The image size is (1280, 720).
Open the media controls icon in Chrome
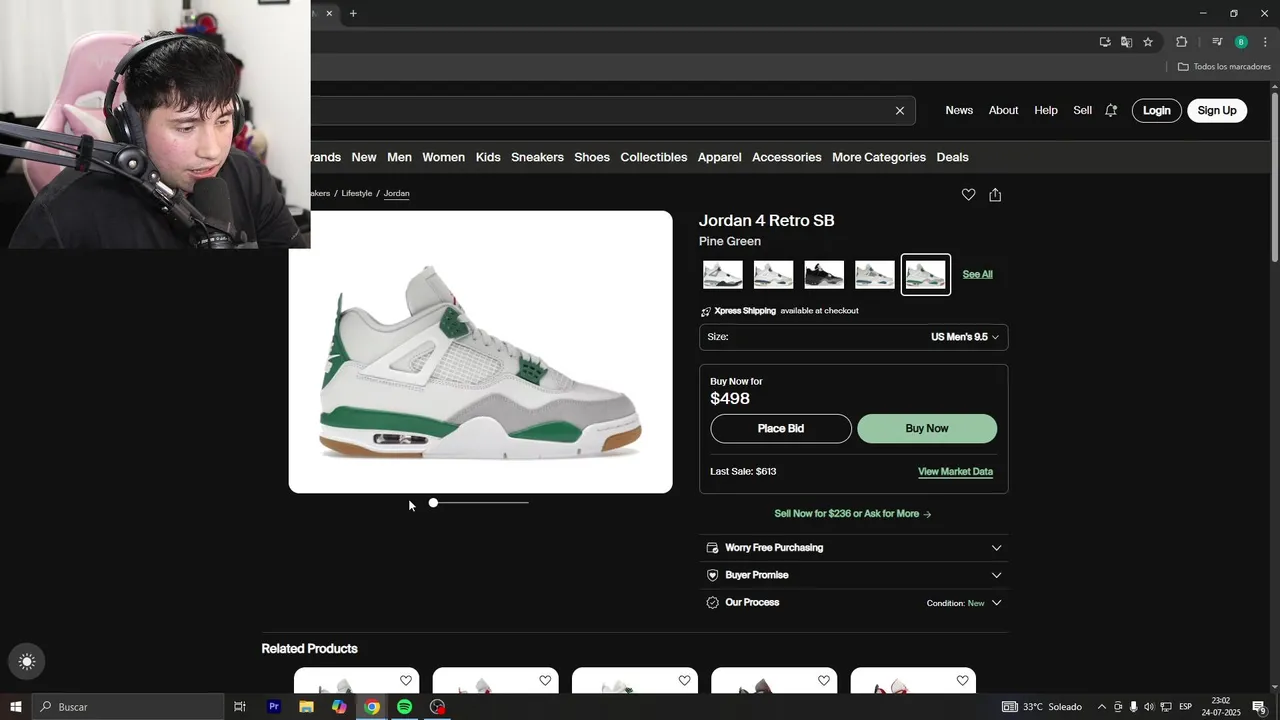(x=1217, y=42)
